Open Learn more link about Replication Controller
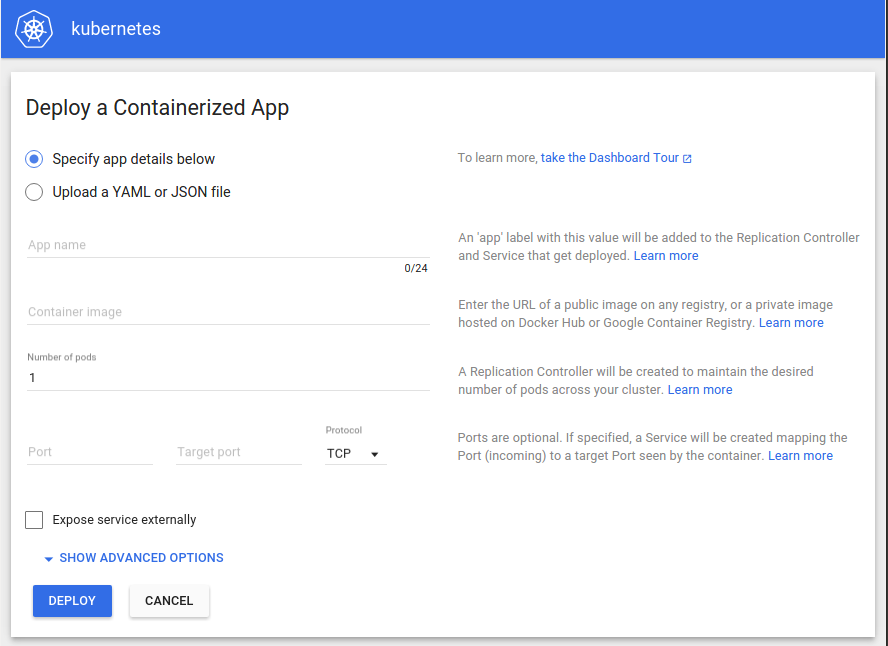The width and height of the screenshot is (888, 646). (700, 390)
